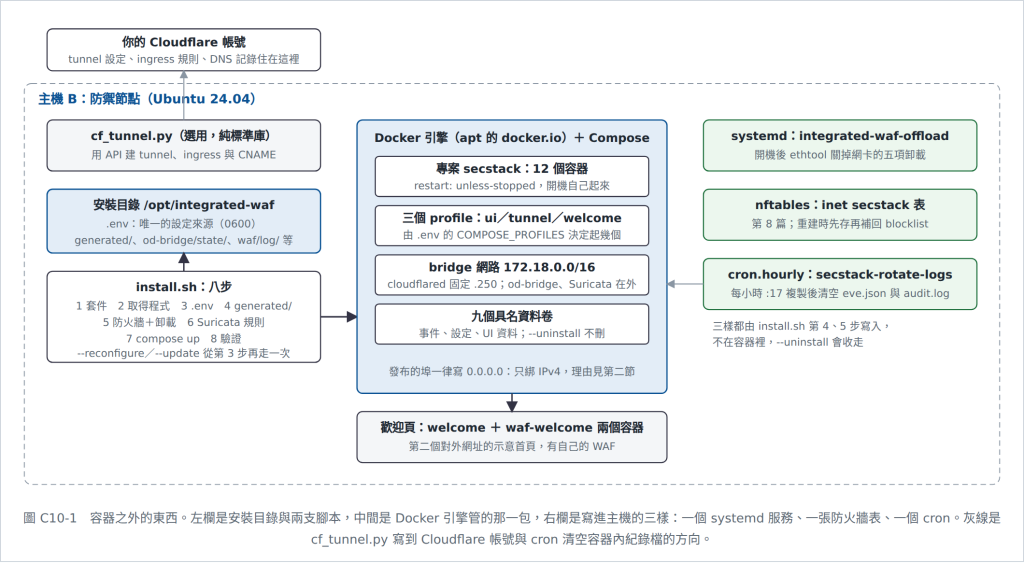The image size is (1024, 563).
Task: Click the '.env：唯一的設定來源（0600）' line
Action: pos(184,224)
